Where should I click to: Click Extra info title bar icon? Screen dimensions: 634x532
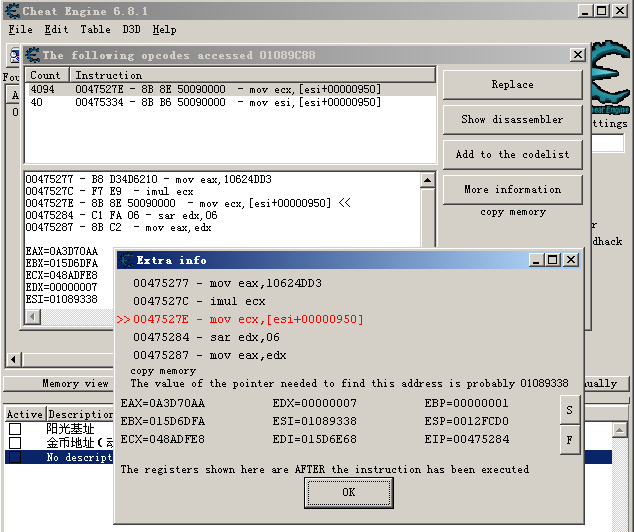pos(127,260)
